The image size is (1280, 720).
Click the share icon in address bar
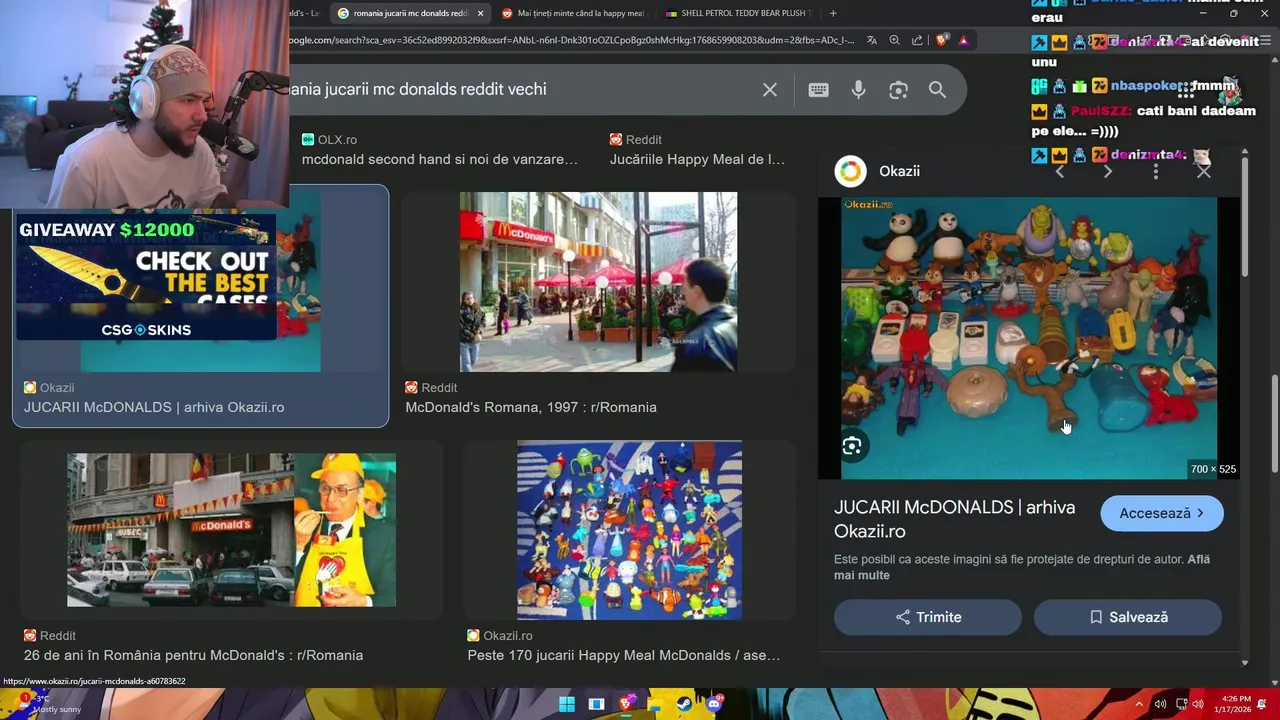[917, 40]
